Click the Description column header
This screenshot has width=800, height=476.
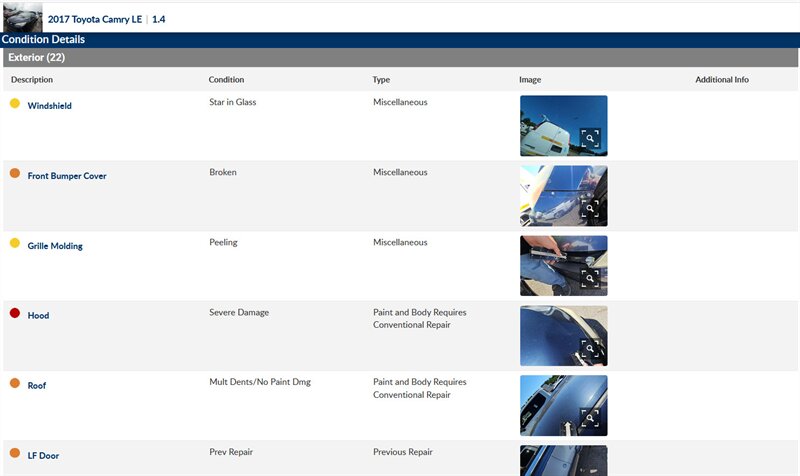click(x=32, y=80)
